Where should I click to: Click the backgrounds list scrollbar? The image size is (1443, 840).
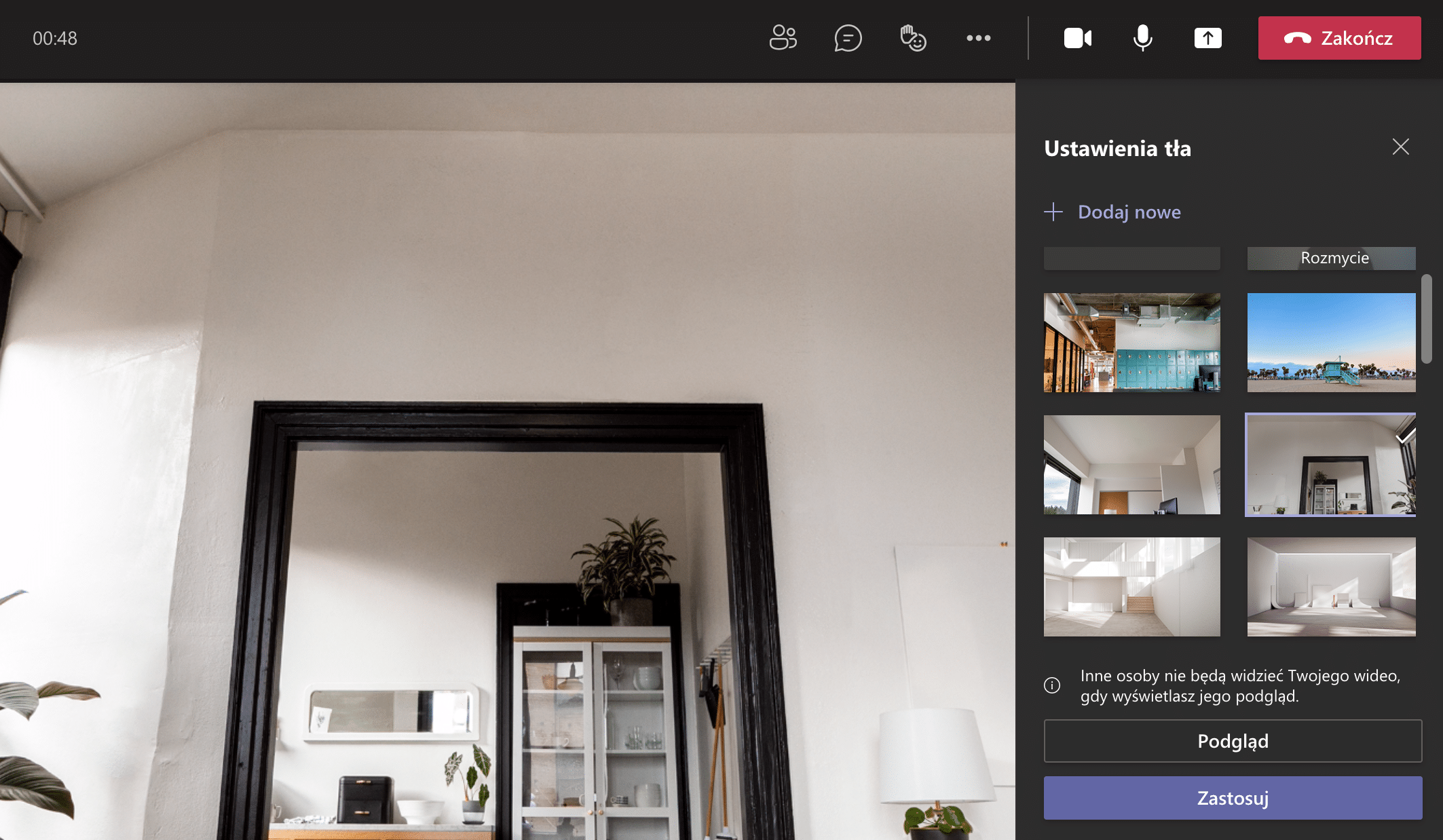point(1426,319)
